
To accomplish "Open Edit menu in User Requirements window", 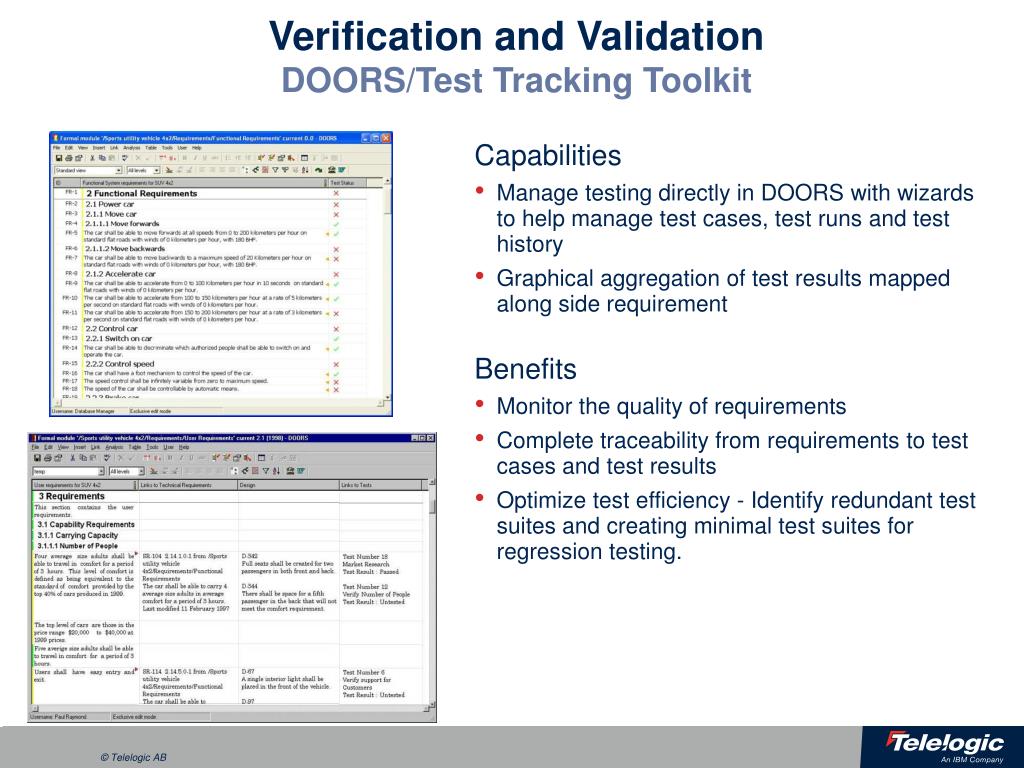I will coord(48,447).
